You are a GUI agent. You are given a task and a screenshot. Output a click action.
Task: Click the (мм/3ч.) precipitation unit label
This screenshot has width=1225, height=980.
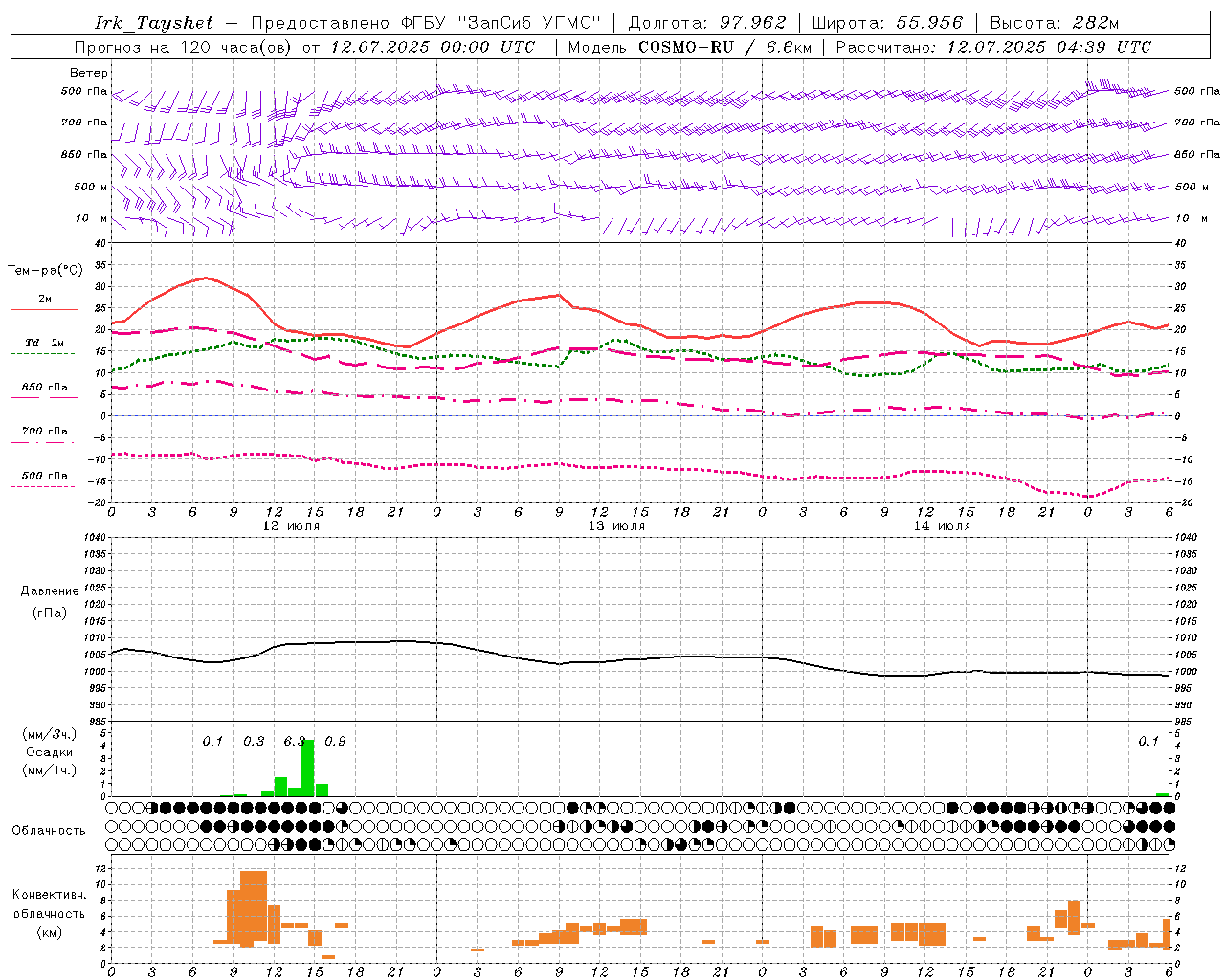click(x=49, y=734)
